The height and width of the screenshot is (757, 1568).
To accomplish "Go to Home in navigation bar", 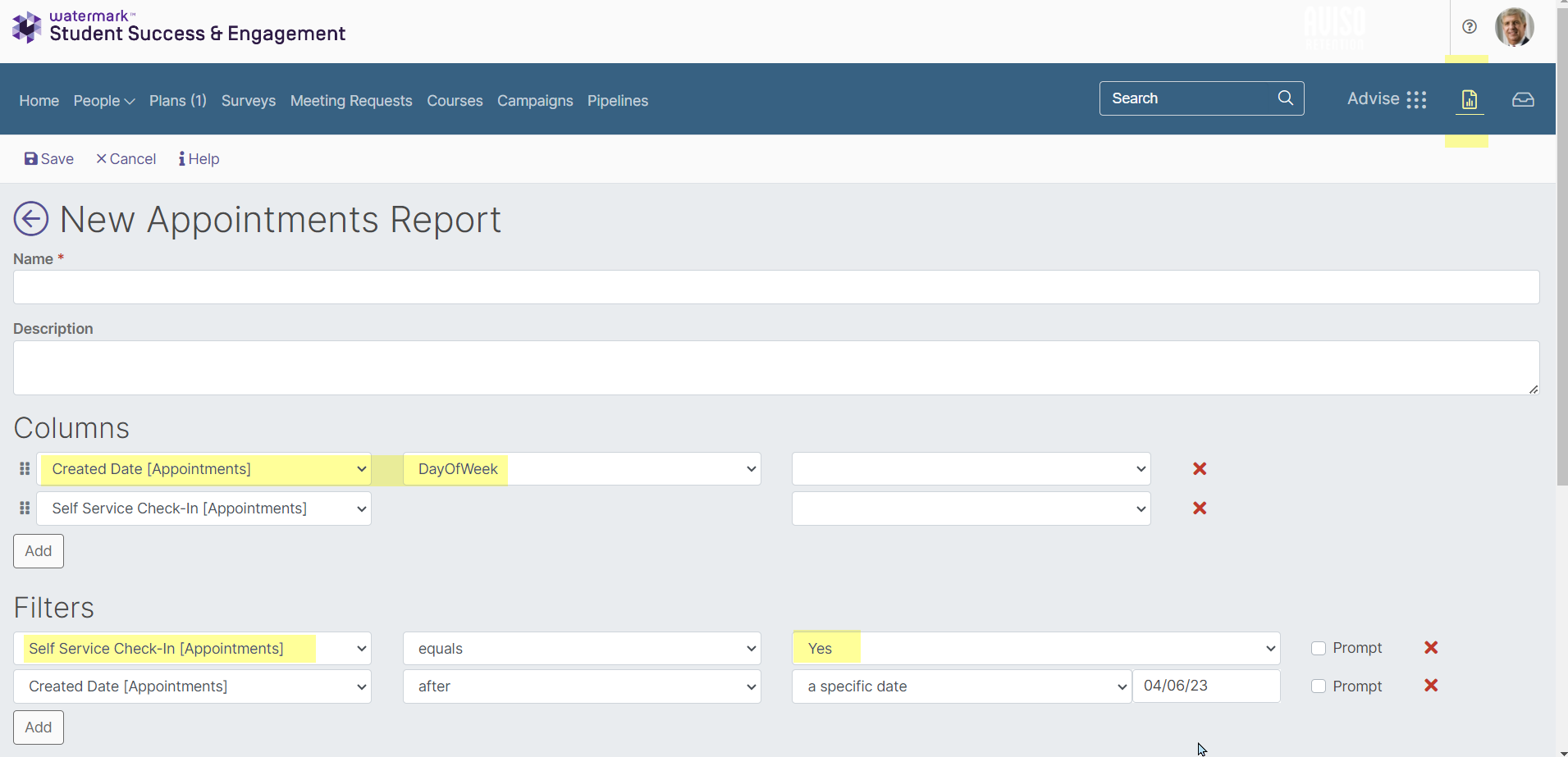I will 39,101.
